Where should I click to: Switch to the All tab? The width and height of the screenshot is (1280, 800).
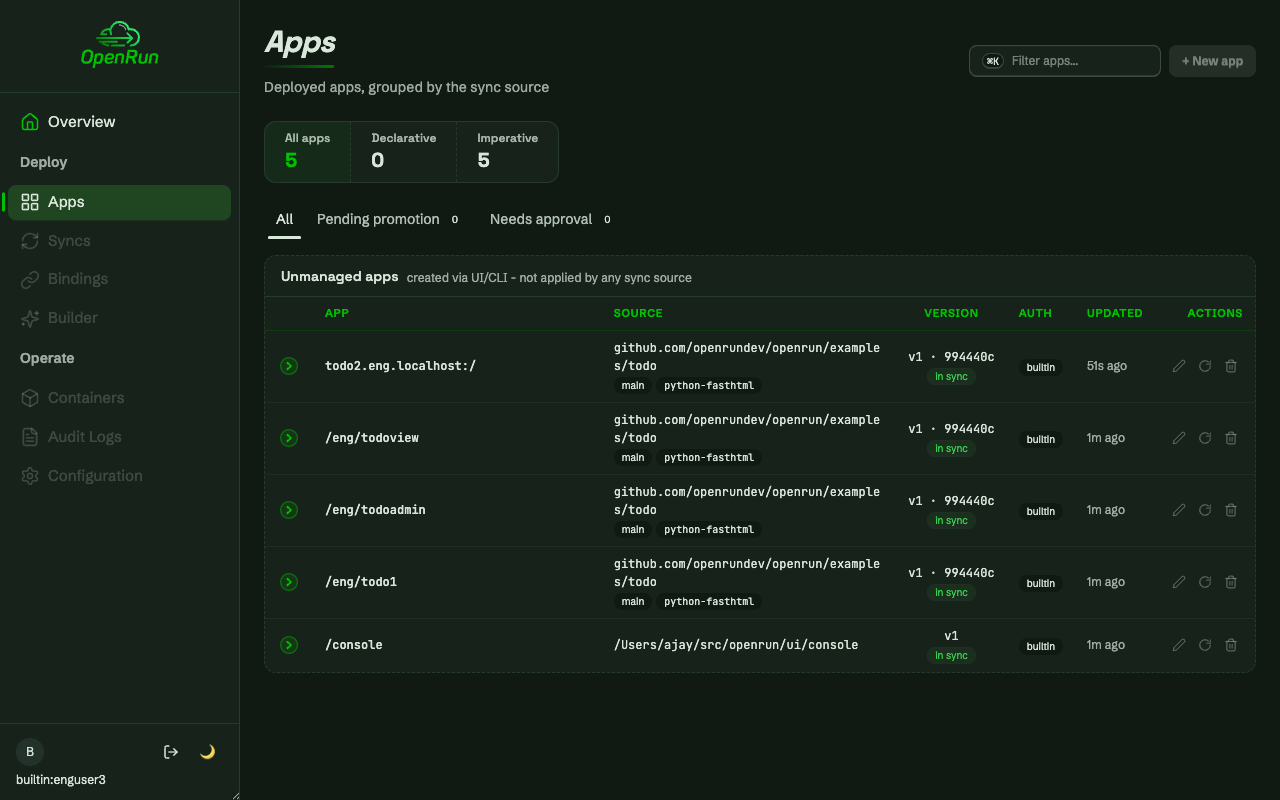click(x=285, y=220)
